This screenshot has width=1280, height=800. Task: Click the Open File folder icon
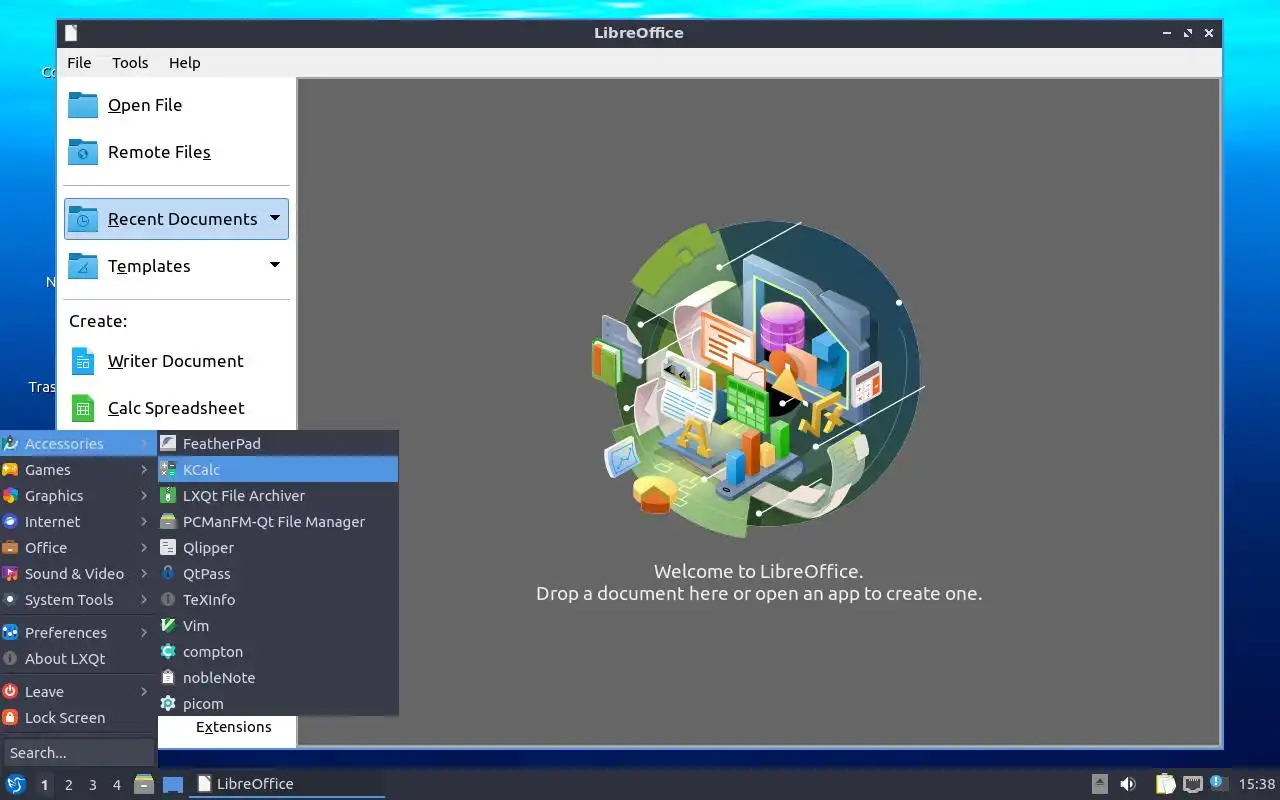coord(83,105)
